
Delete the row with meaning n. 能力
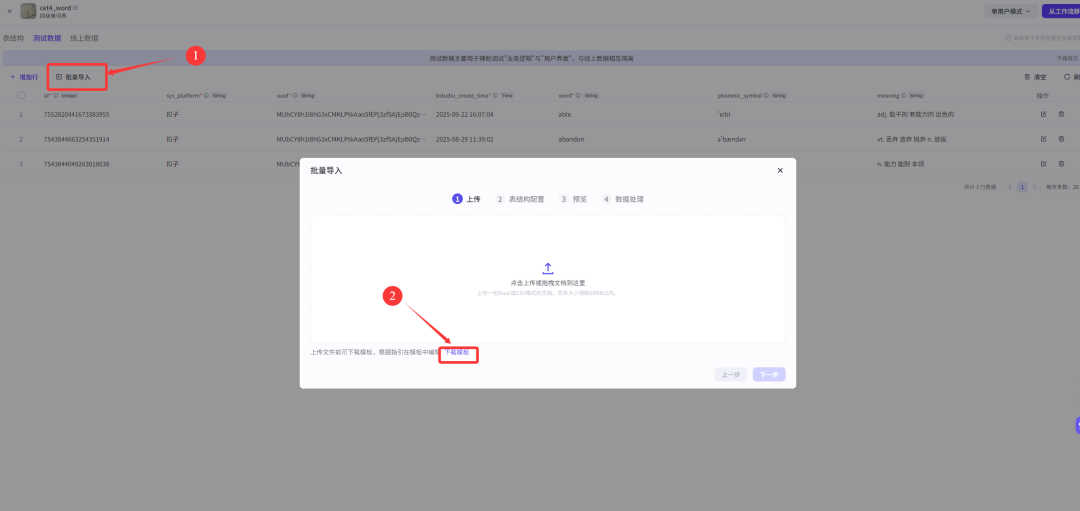1061,164
